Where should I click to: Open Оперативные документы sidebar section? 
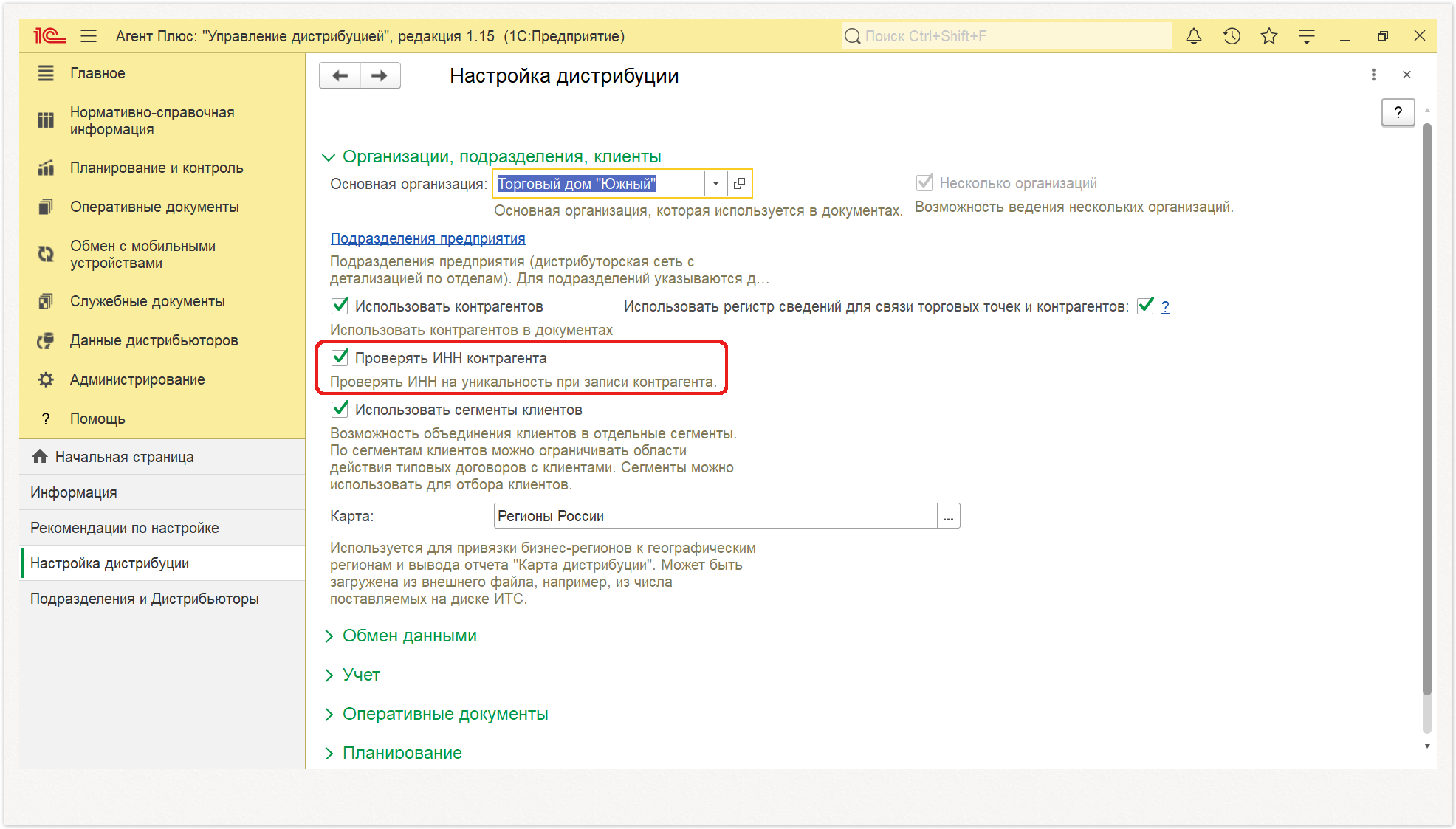pyautogui.click(x=154, y=207)
